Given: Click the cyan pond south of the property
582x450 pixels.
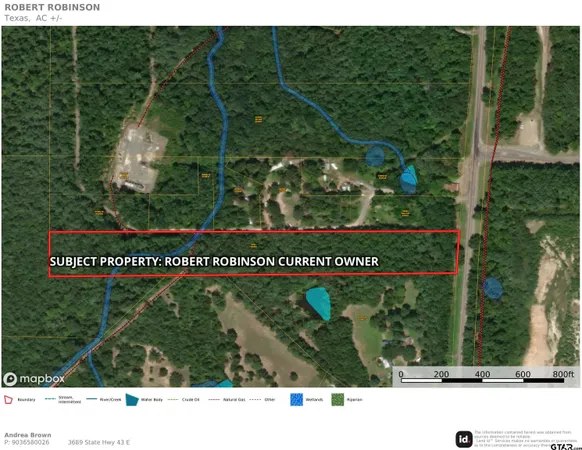Looking at the screenshot, I should point(319,303).
